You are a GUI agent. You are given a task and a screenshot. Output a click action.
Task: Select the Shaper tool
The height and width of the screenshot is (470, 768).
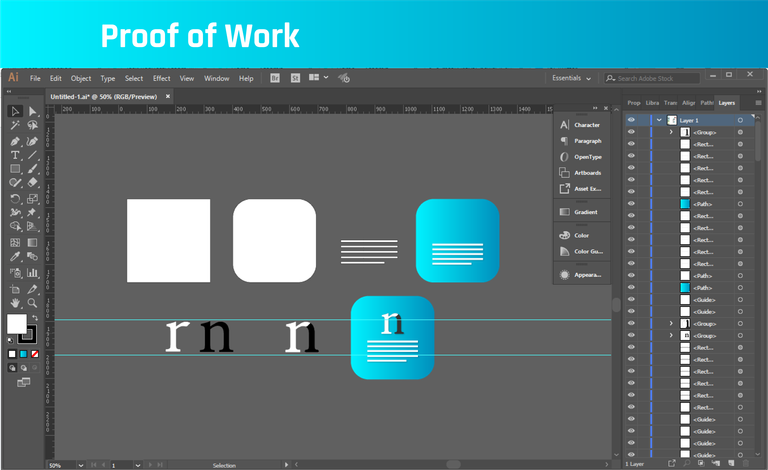click(x=15, y=183)
